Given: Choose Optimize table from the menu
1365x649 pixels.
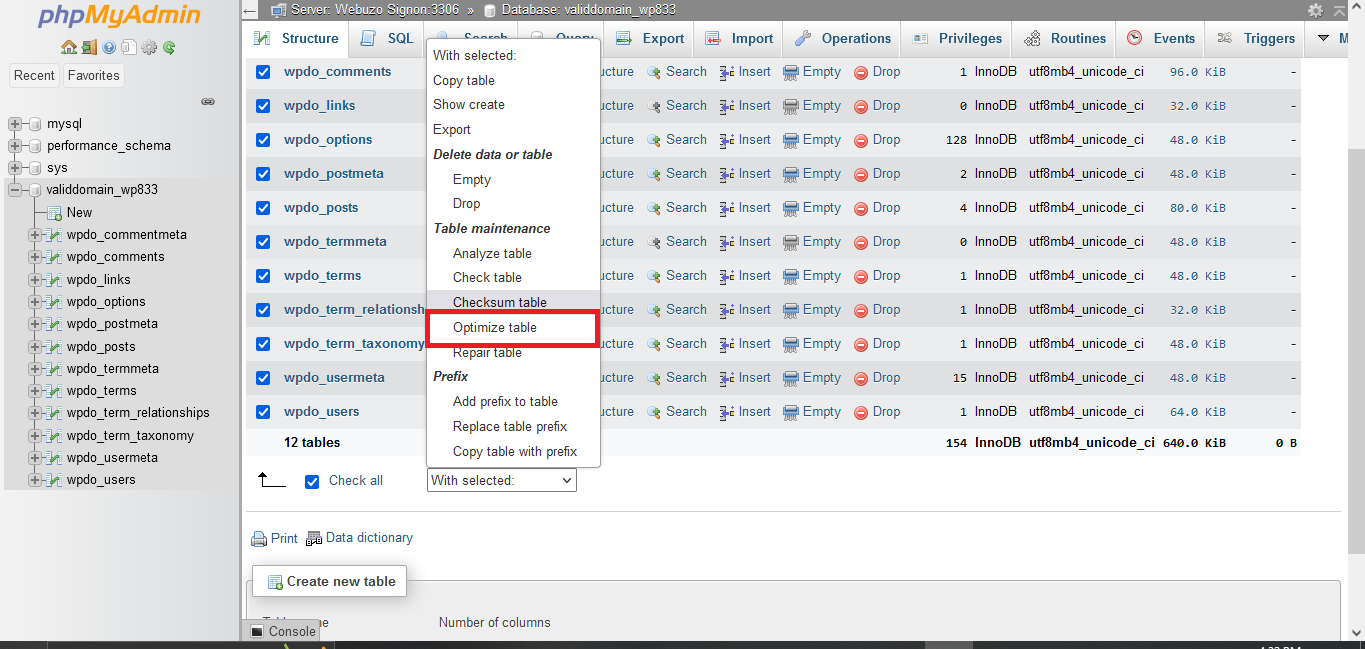Looking at the screenshot, I should click(x=494, y=328).
